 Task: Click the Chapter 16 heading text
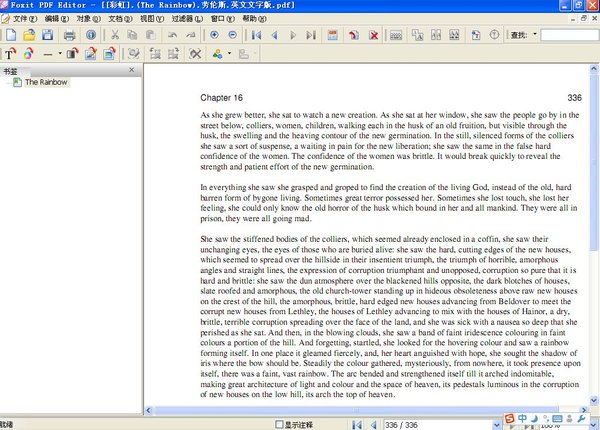tap(222, 98)
